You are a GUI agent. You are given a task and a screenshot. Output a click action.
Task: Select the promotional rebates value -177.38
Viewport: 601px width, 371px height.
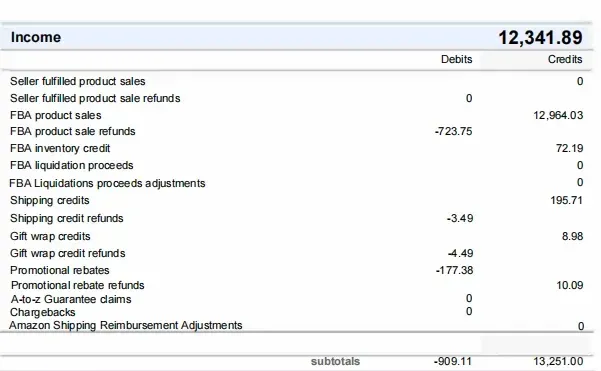(x=454, y=271)
